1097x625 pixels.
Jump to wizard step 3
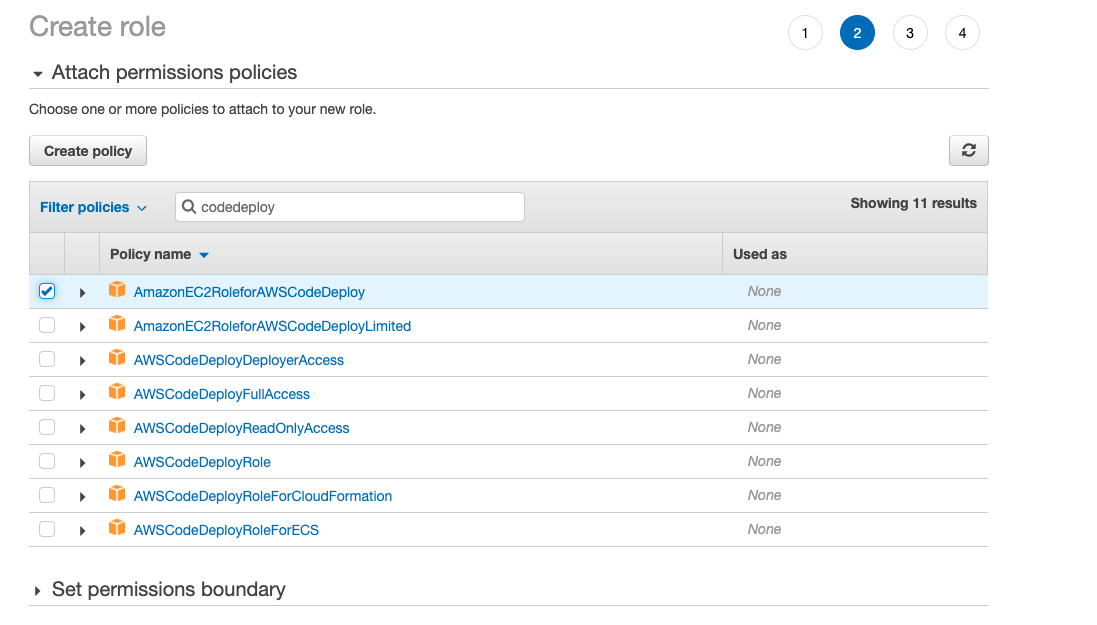click(909, 33)
